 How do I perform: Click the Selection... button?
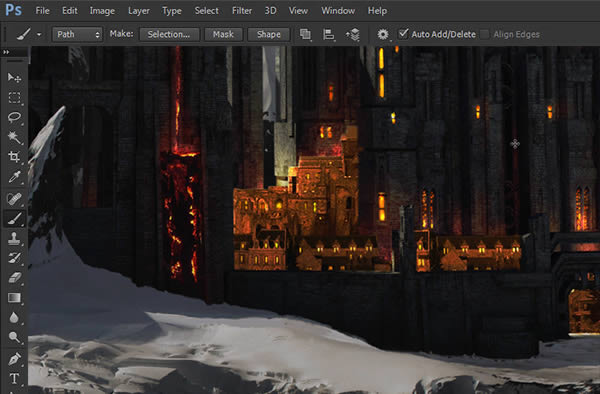169,34
